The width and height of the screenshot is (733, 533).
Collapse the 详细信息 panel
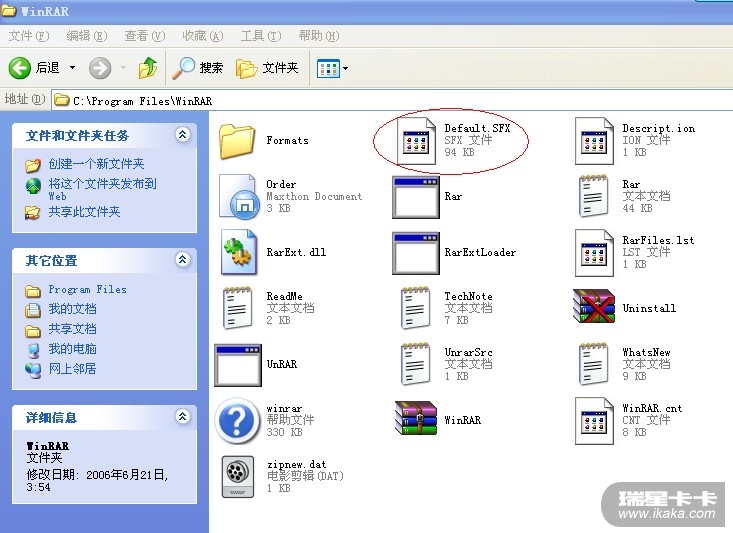[182, 416]
